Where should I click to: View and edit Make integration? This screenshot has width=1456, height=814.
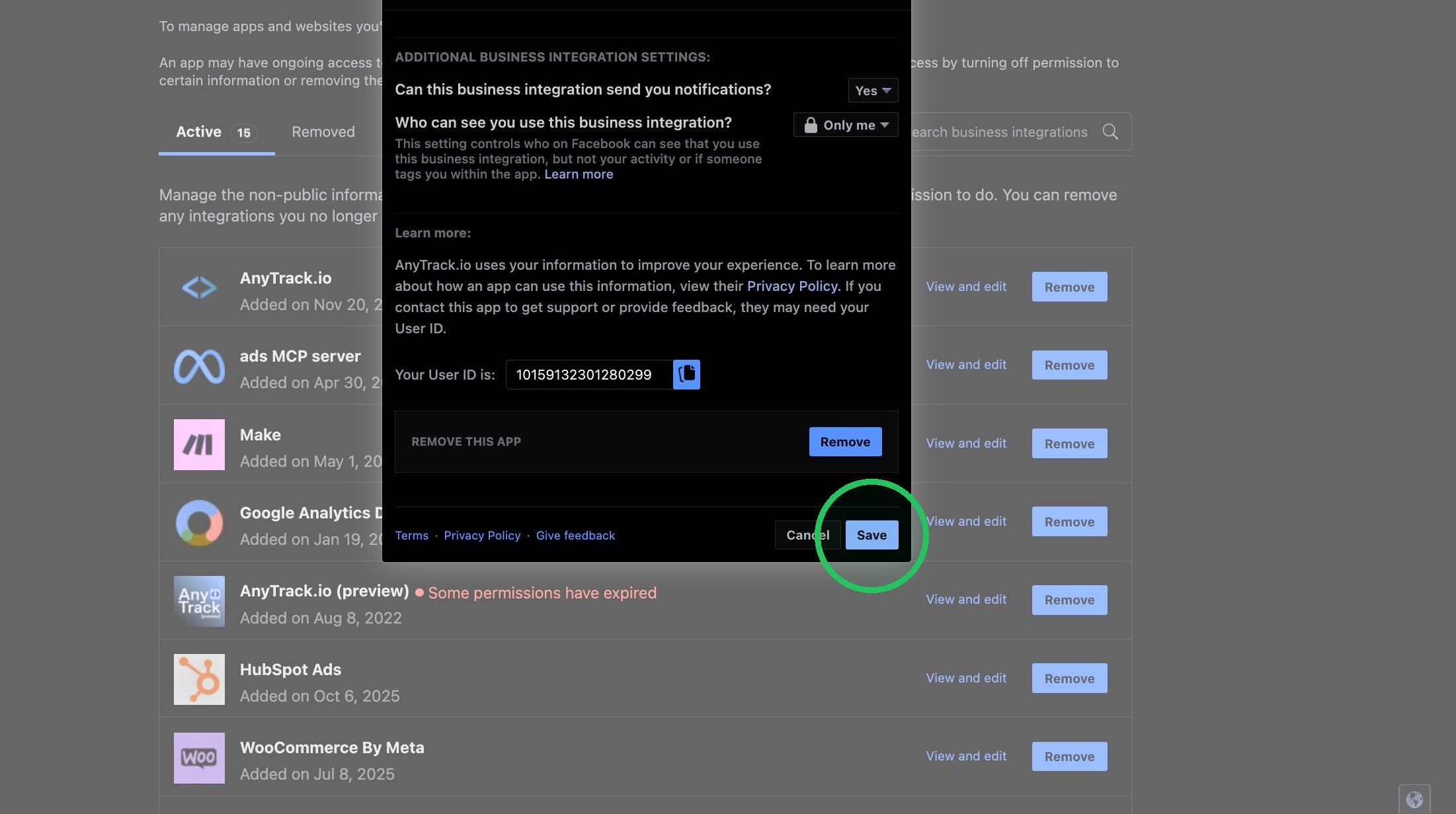click(x=966, y=444)
